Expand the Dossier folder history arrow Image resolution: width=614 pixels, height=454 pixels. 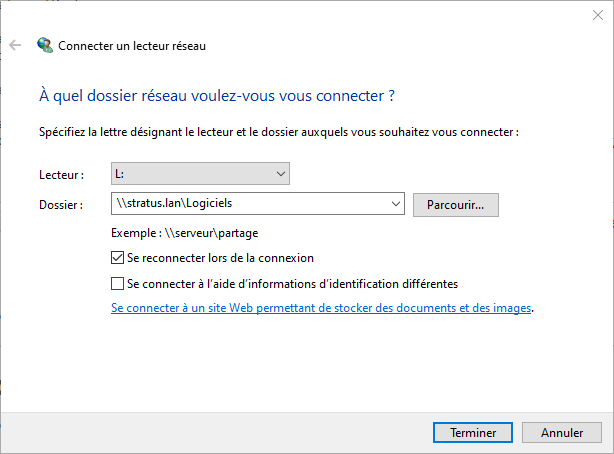(396, 204)
